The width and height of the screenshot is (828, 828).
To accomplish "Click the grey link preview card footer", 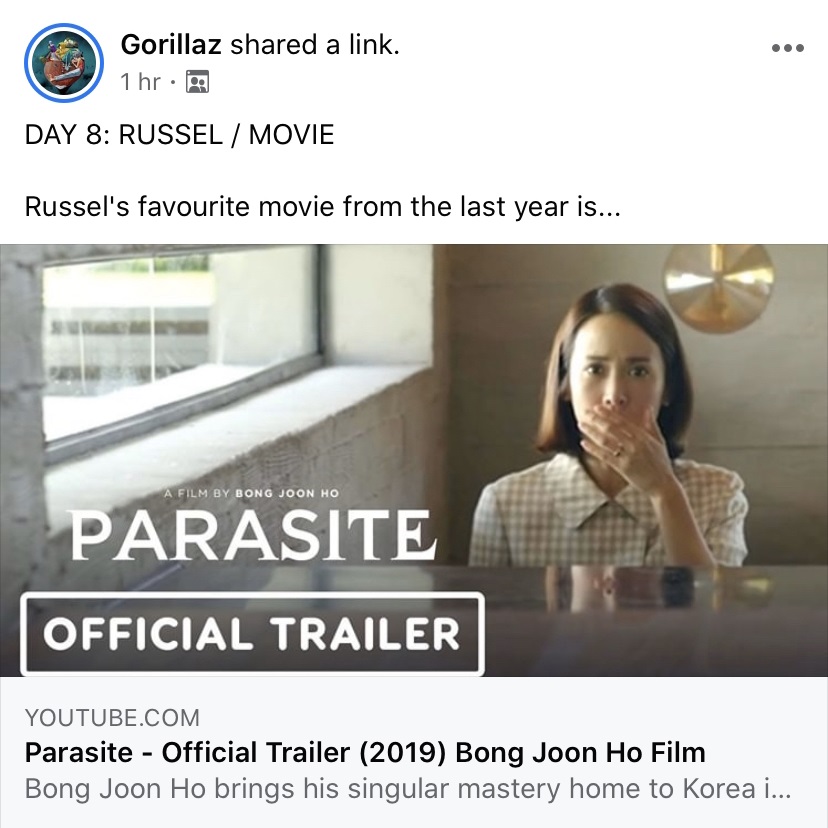I will [x=414, y=752].
